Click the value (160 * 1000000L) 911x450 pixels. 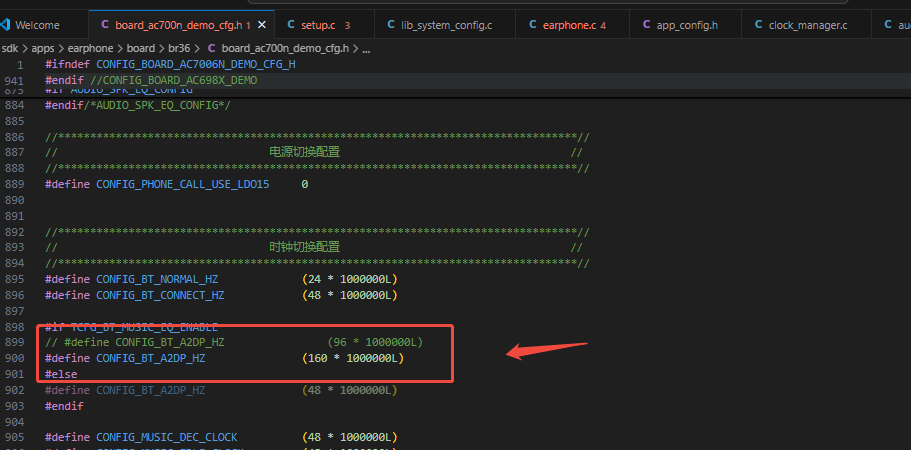pyautogui.click(x=353, y=358)
